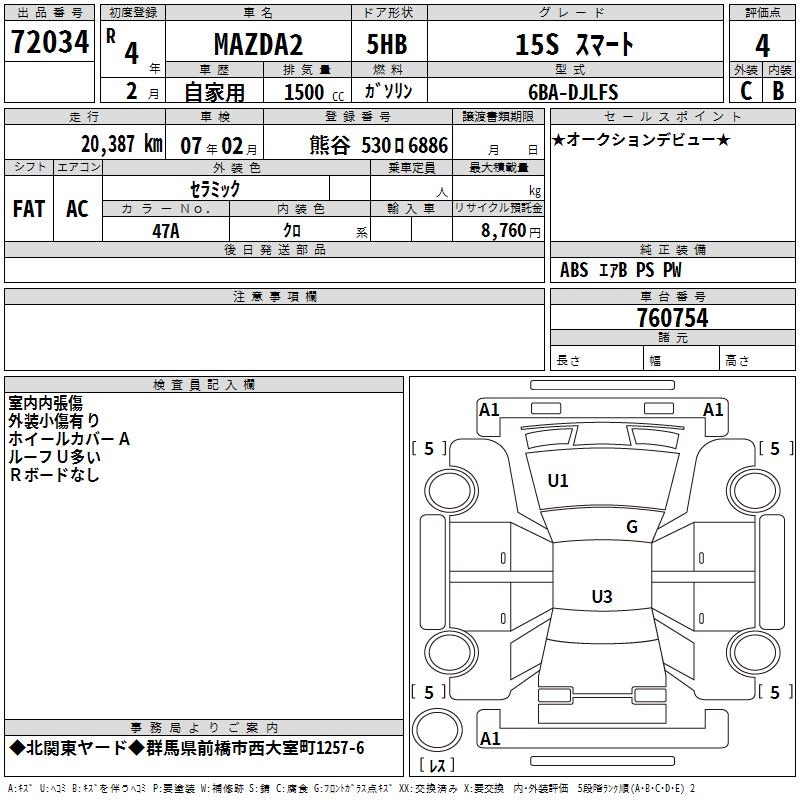Select inspector note 外装小傷有り

54,421
